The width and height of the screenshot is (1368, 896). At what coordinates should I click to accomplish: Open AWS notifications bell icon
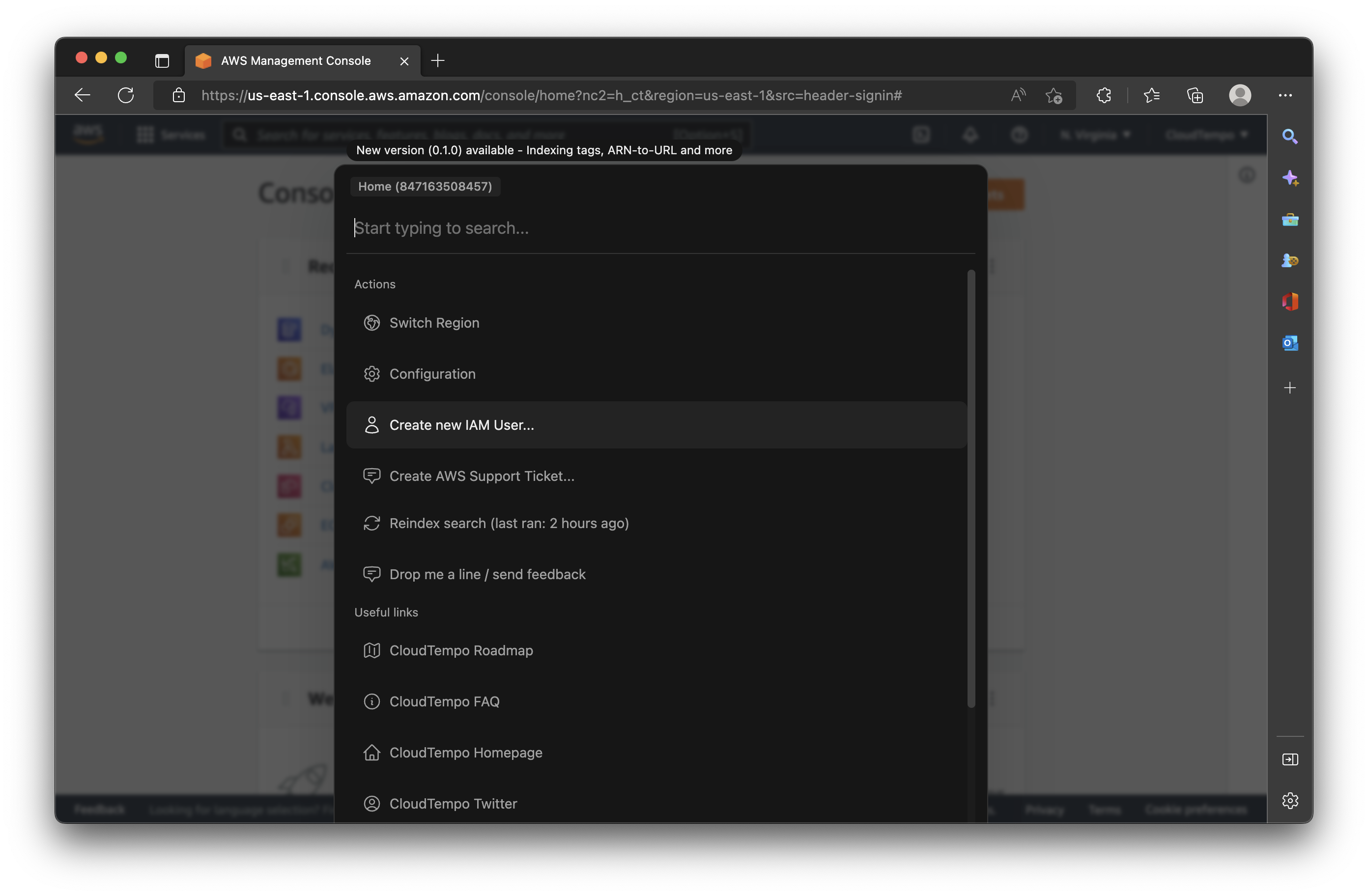(x=970, y=135)
